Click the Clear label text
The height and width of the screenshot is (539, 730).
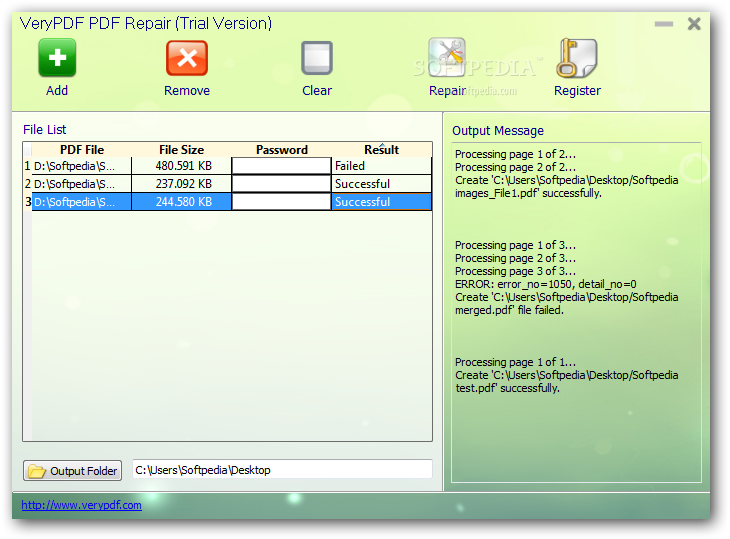(317, 90)
